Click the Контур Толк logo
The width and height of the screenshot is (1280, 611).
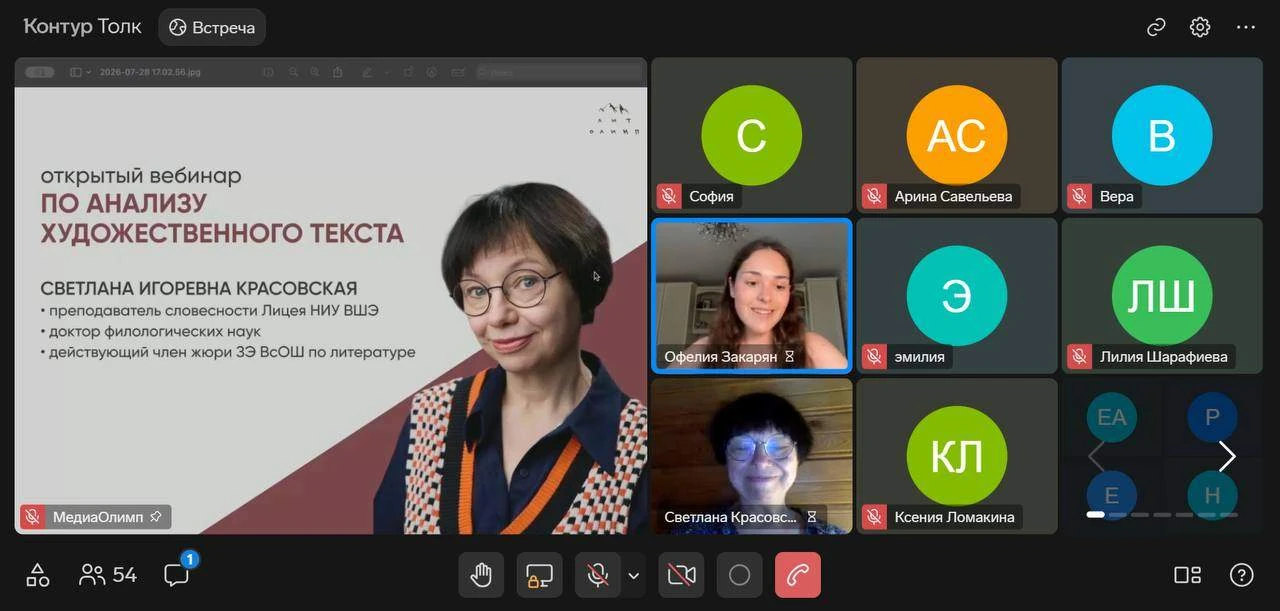click(82, 27)
